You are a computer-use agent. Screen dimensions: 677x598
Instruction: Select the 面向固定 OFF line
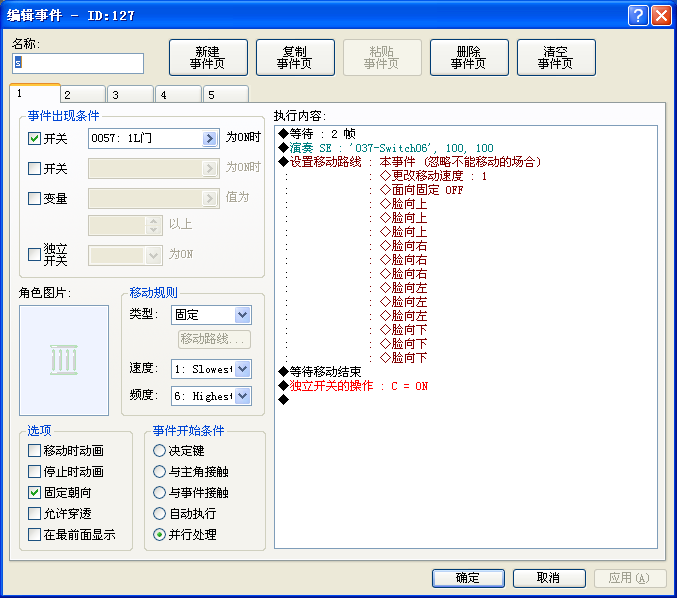tap(421, 190)
